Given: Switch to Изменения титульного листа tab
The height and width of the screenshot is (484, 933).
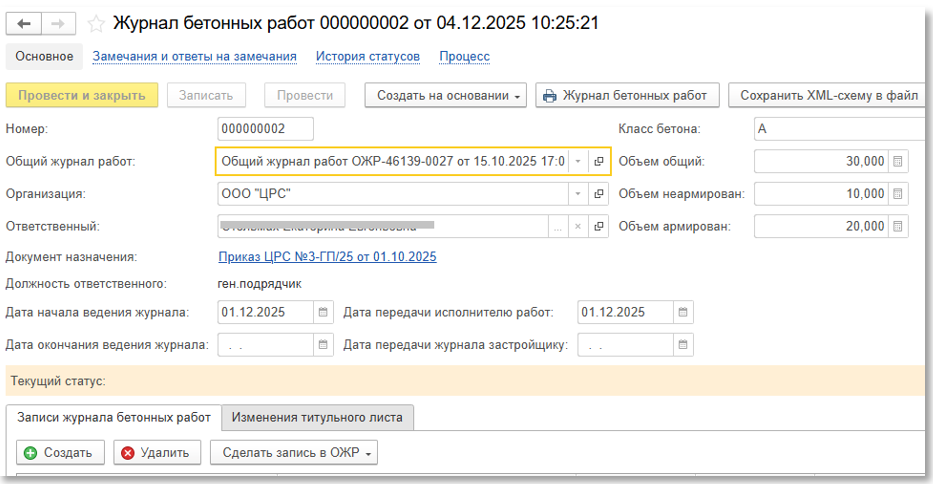Looking at the screenshot, I should coord(317,417).
